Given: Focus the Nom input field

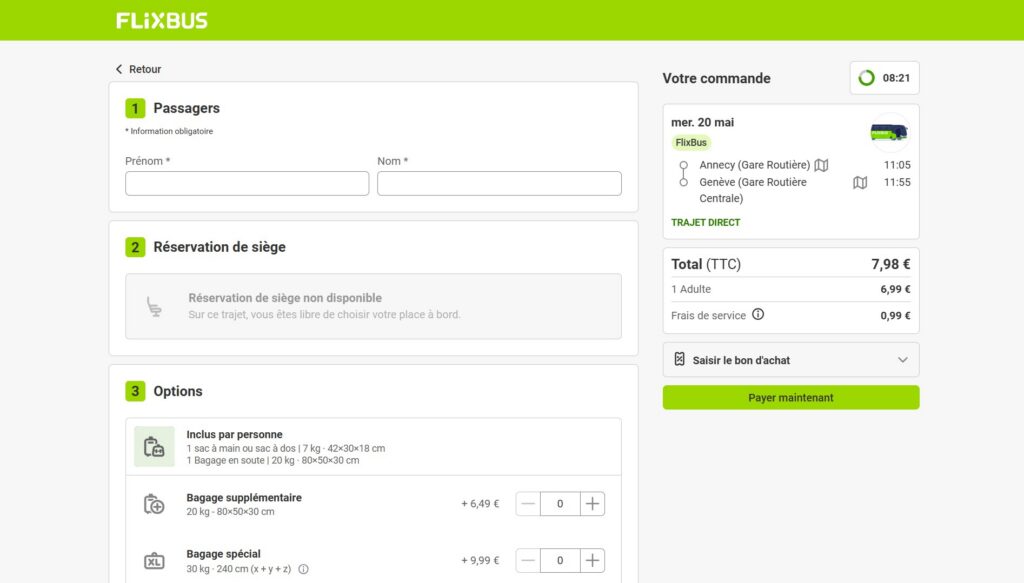Looking at the screenshot, I should coord(499,183).
